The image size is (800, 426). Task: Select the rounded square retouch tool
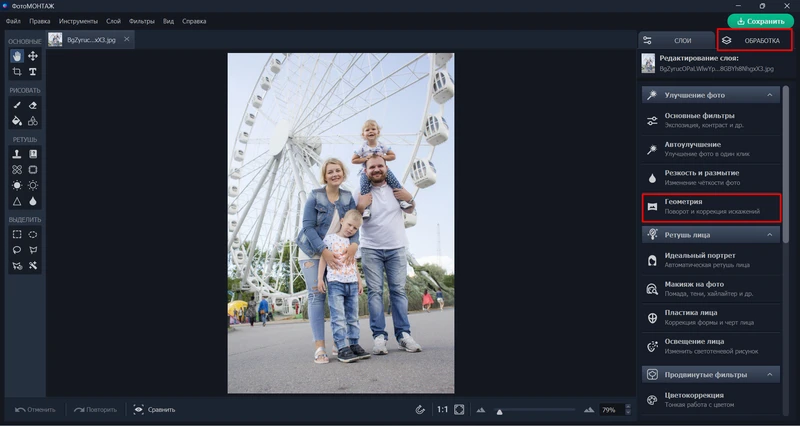pyautogui.click(x=33, y=169)
